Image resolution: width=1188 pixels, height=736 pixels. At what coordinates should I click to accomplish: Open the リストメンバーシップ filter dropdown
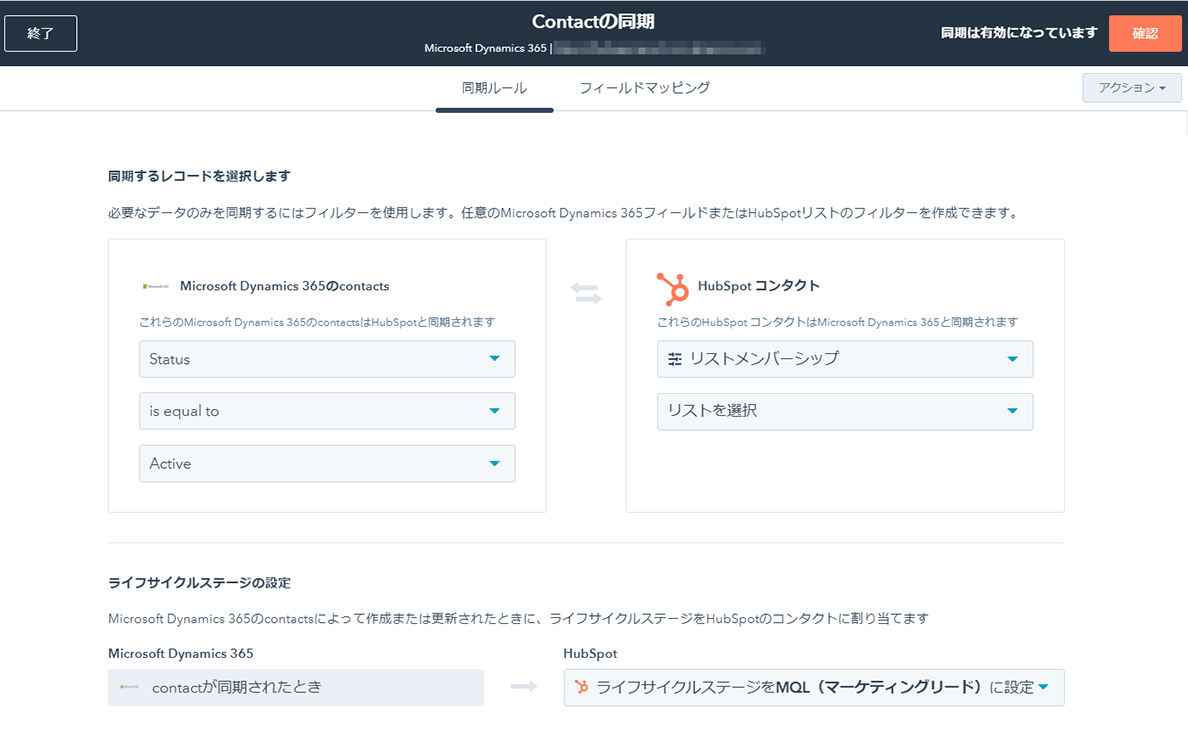click(845, 359)
